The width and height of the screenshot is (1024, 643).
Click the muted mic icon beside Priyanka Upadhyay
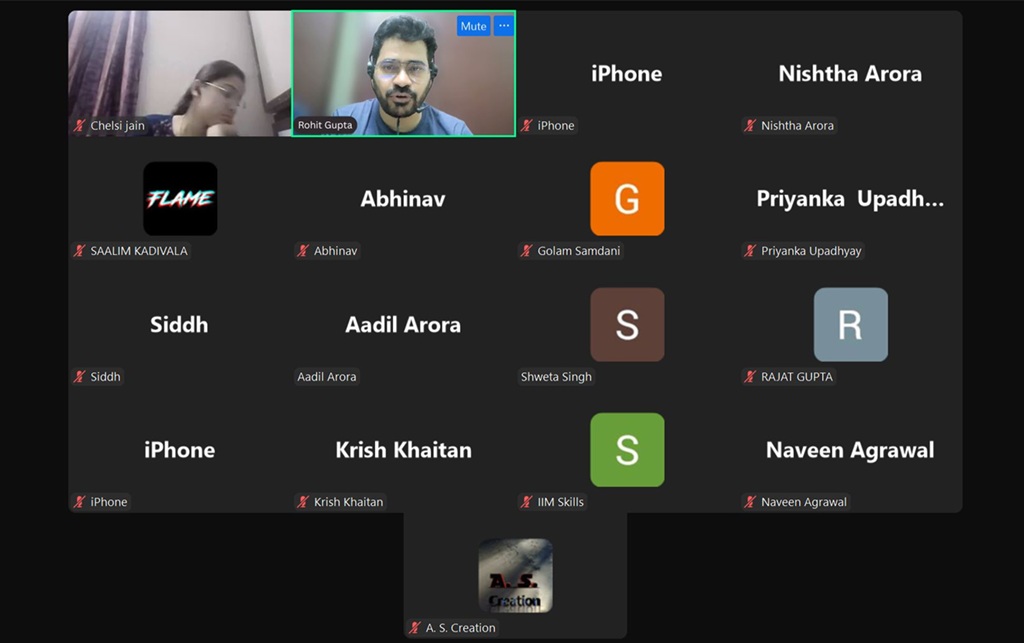click(750, 251)
